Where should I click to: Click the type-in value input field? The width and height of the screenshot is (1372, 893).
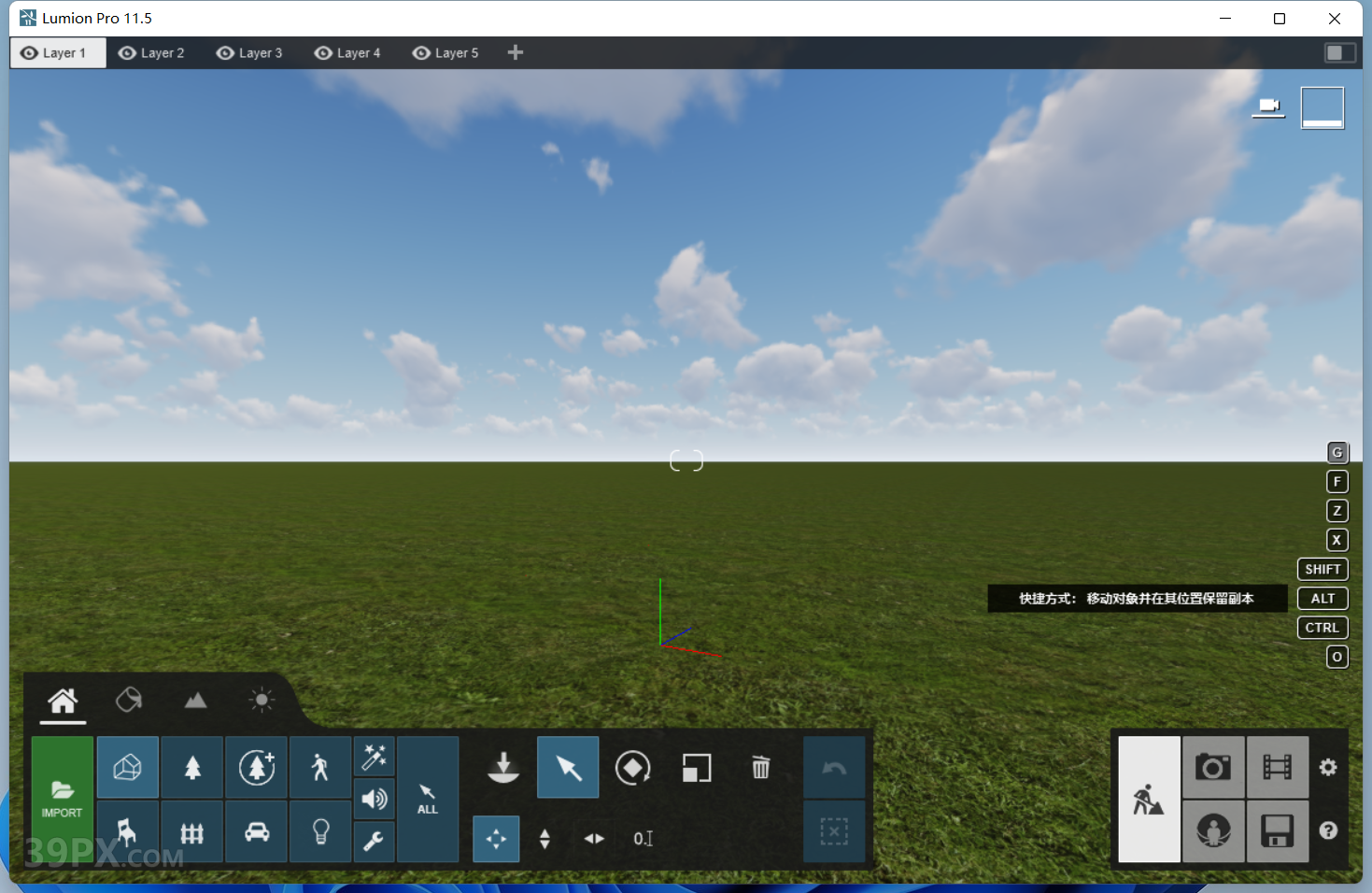click(x=644, y=839)
